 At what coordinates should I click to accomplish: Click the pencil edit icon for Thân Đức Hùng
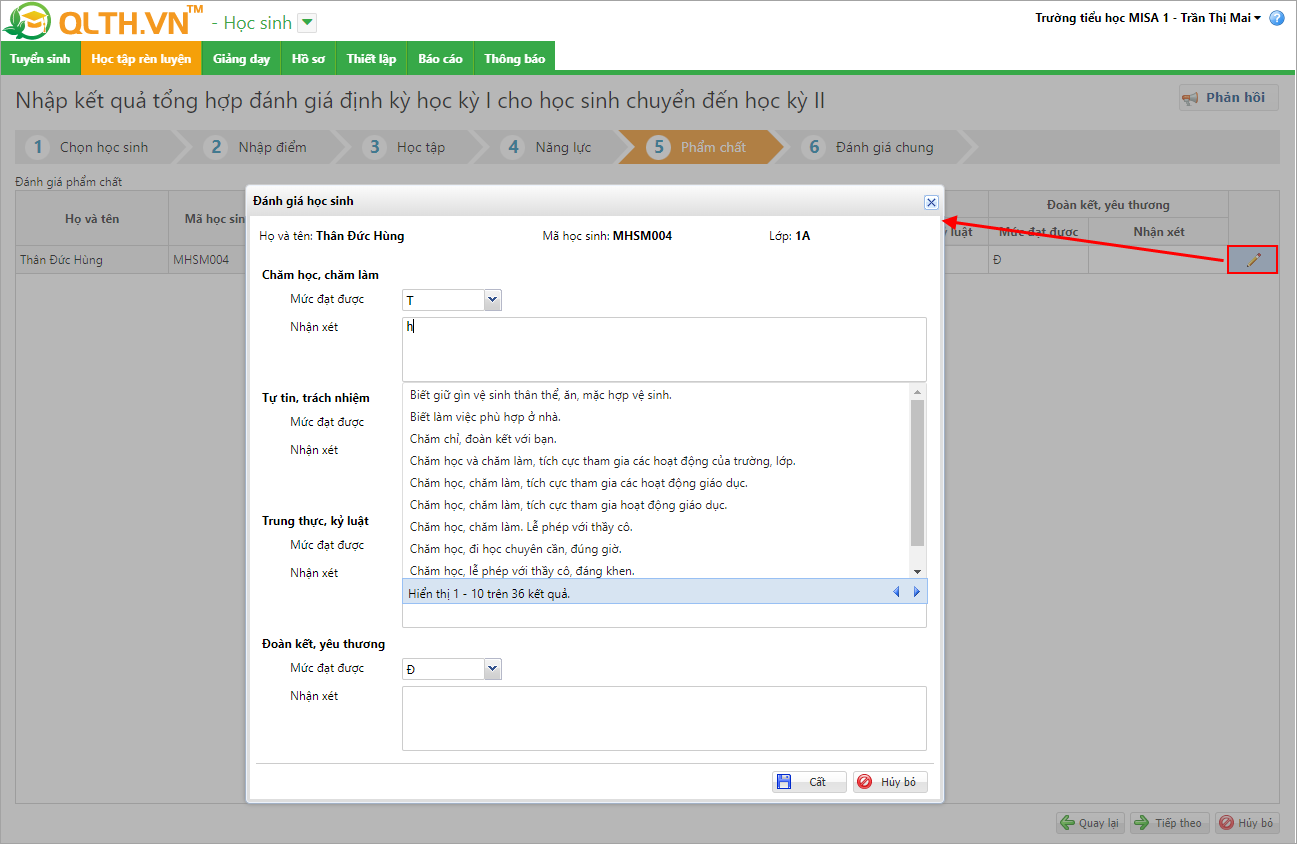coord(1252,260)
